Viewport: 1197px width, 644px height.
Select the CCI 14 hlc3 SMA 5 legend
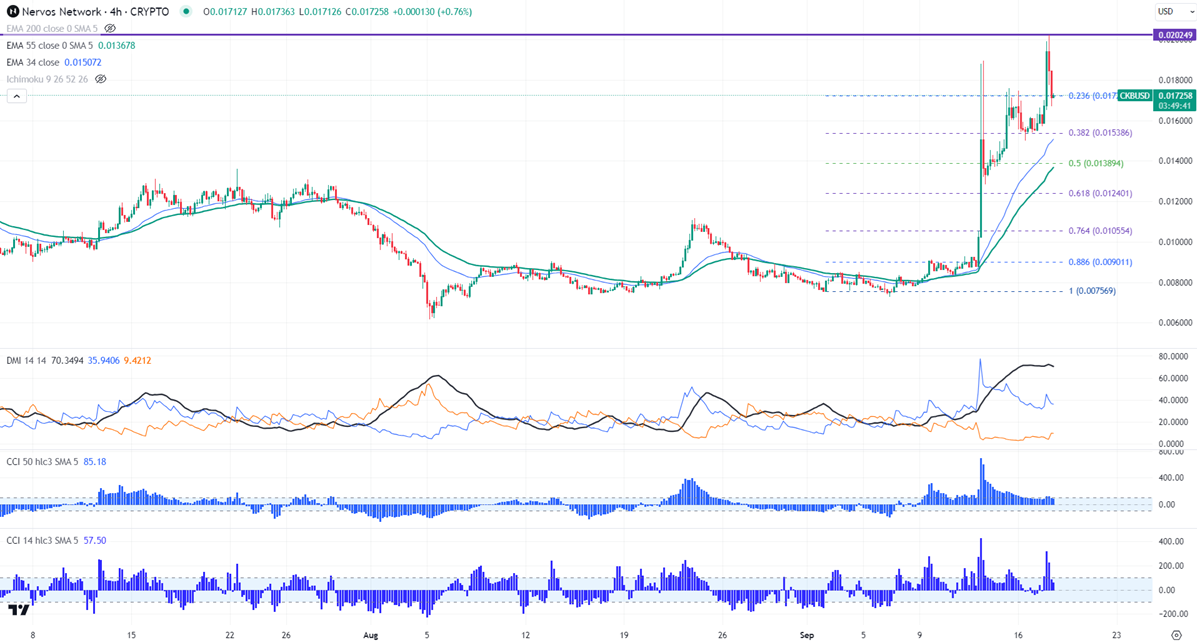tap(42, 540)
